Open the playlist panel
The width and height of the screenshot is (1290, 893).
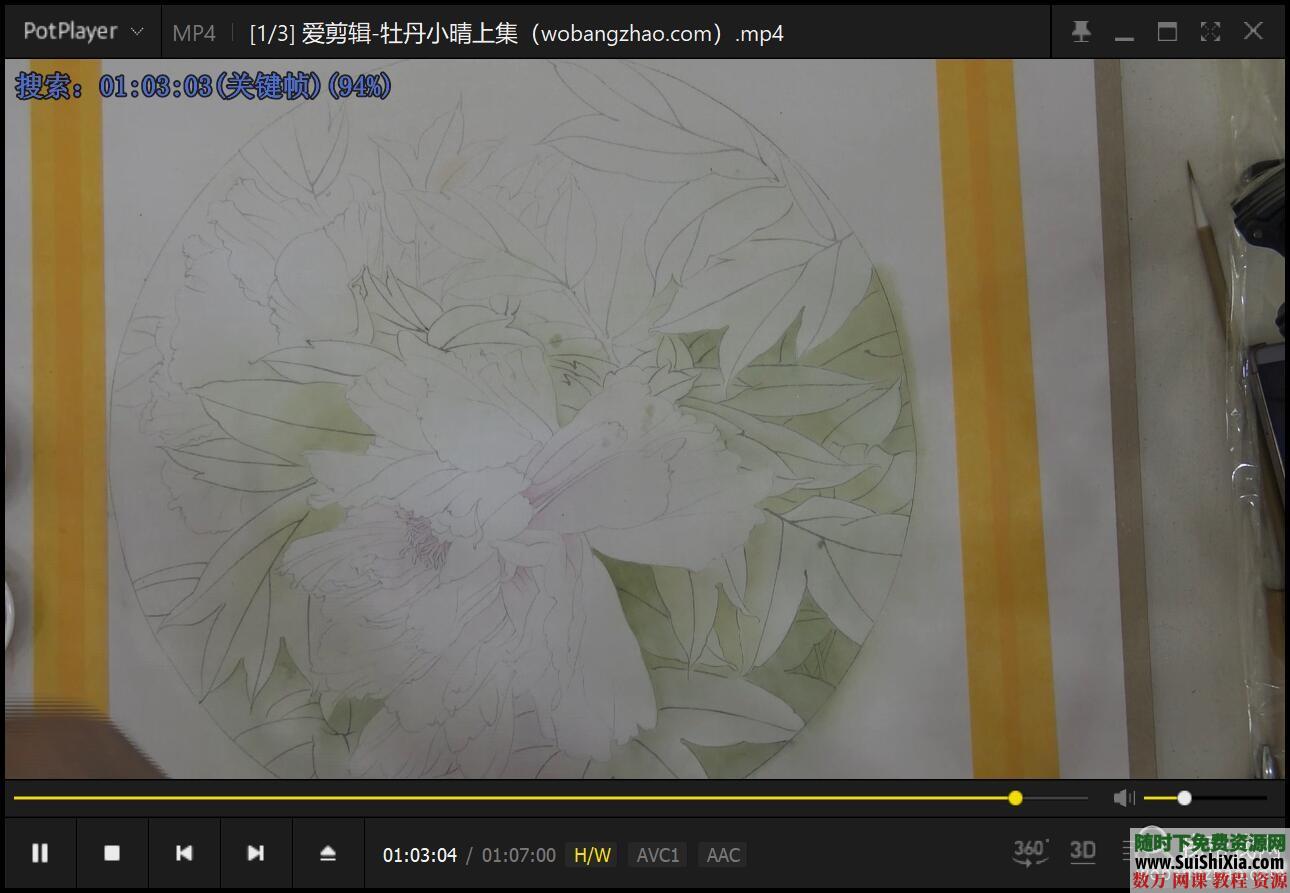(1128, 851)
